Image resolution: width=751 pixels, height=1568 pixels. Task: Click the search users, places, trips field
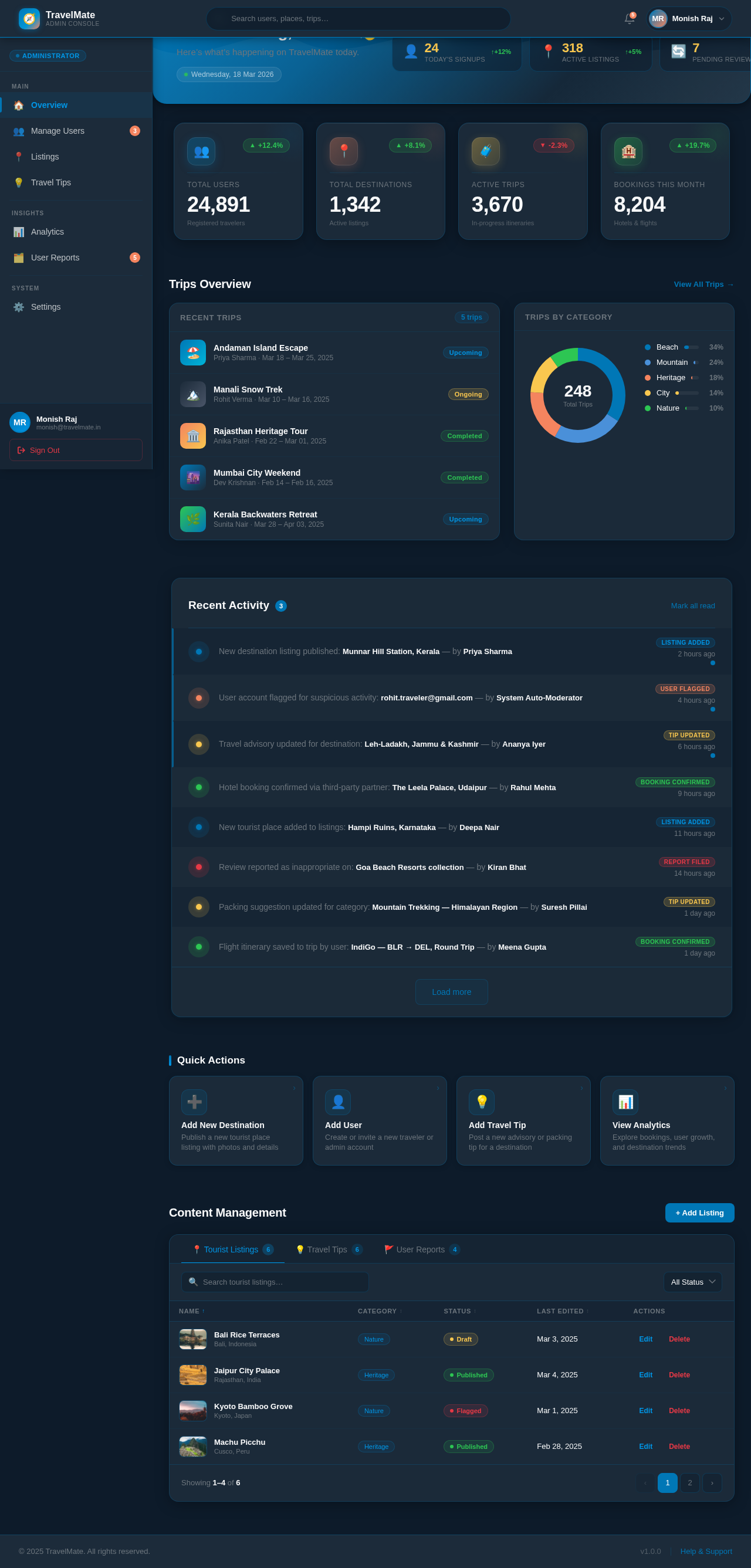point(358,19)
